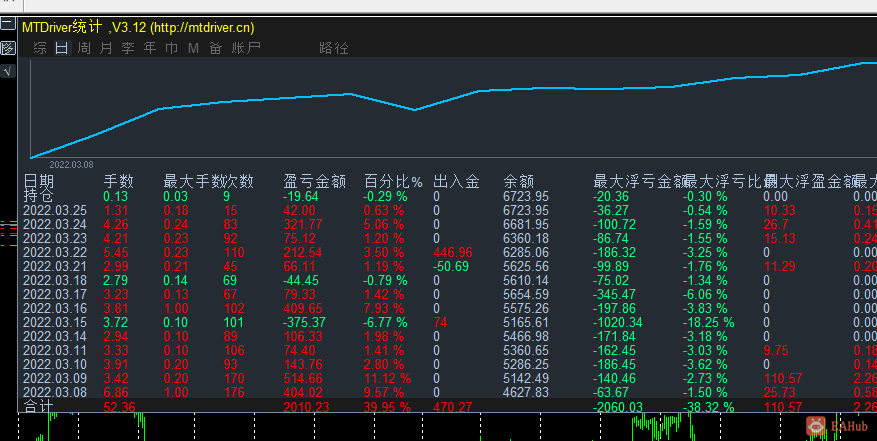The image size is (877, 441).
Task: Click the 4627.83 balance value
Action: pos(526,392)
